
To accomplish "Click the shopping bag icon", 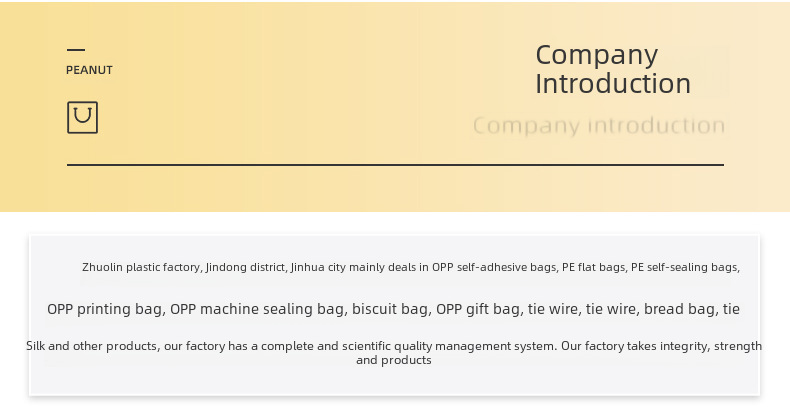I will click(x=83, y=117).
